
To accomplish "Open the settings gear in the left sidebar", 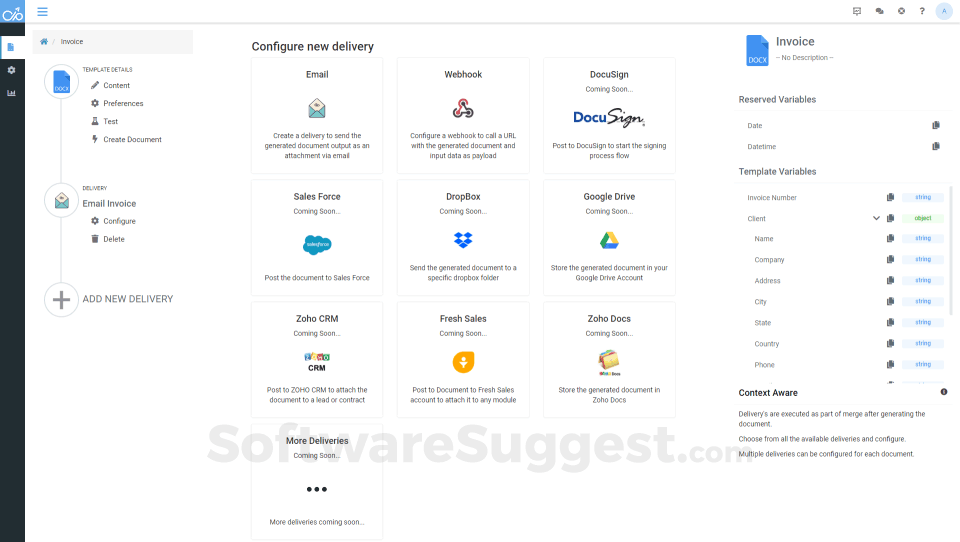I will [11, 70].
